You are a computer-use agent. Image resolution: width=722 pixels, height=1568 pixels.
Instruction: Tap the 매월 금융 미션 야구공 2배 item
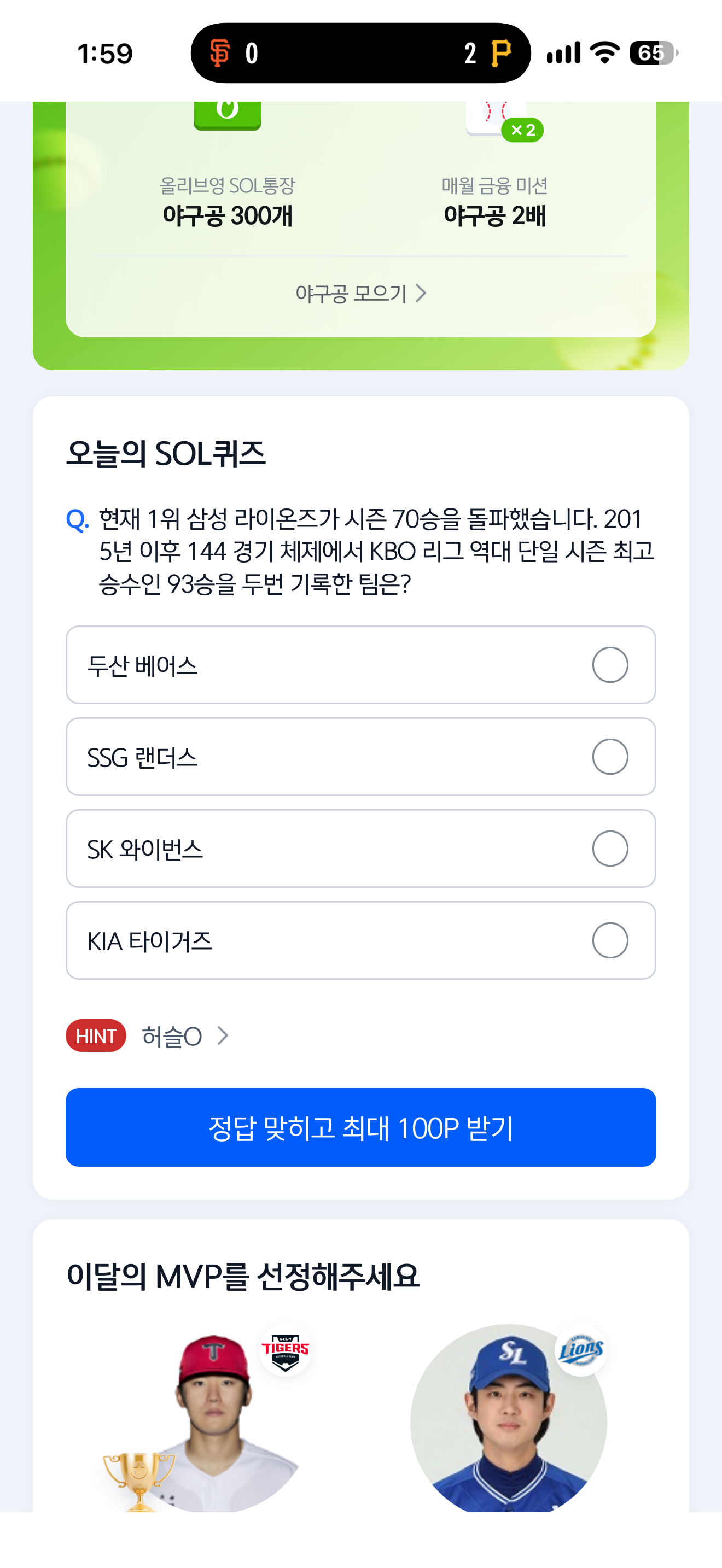click(494, 202)
